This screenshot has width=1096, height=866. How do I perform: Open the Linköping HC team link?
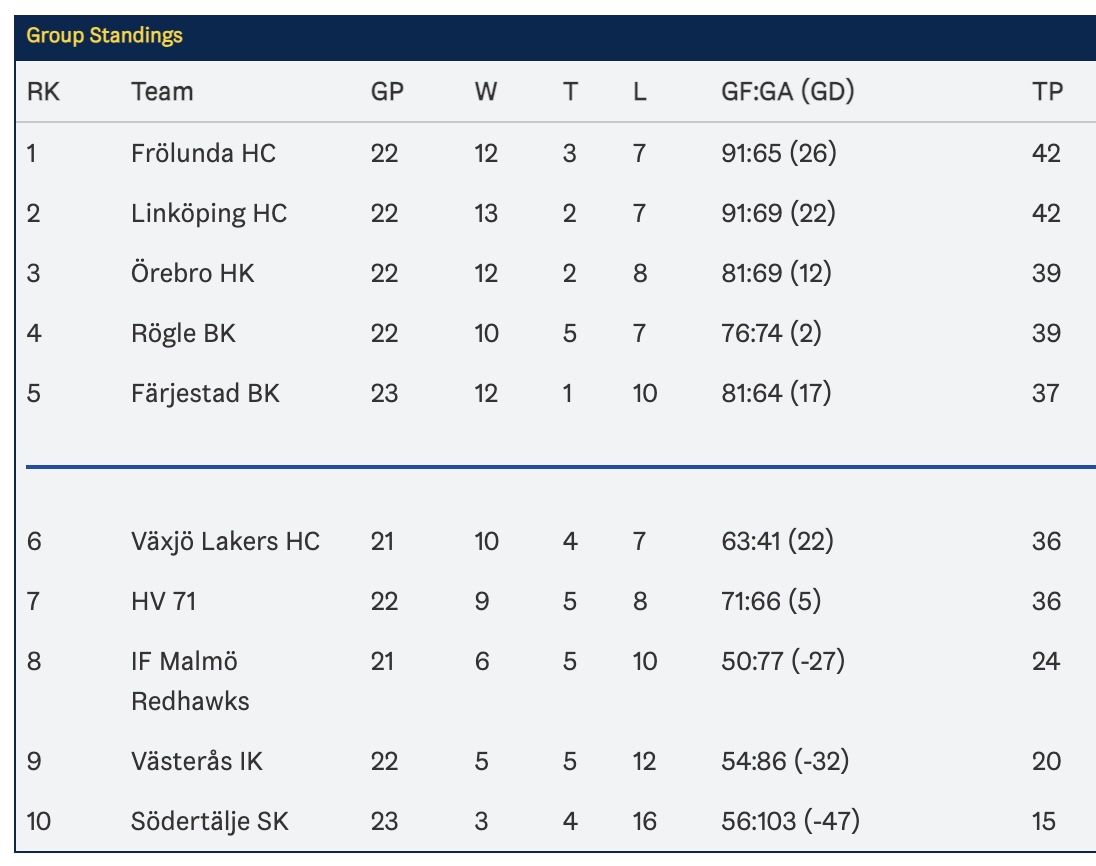(209, 213)
